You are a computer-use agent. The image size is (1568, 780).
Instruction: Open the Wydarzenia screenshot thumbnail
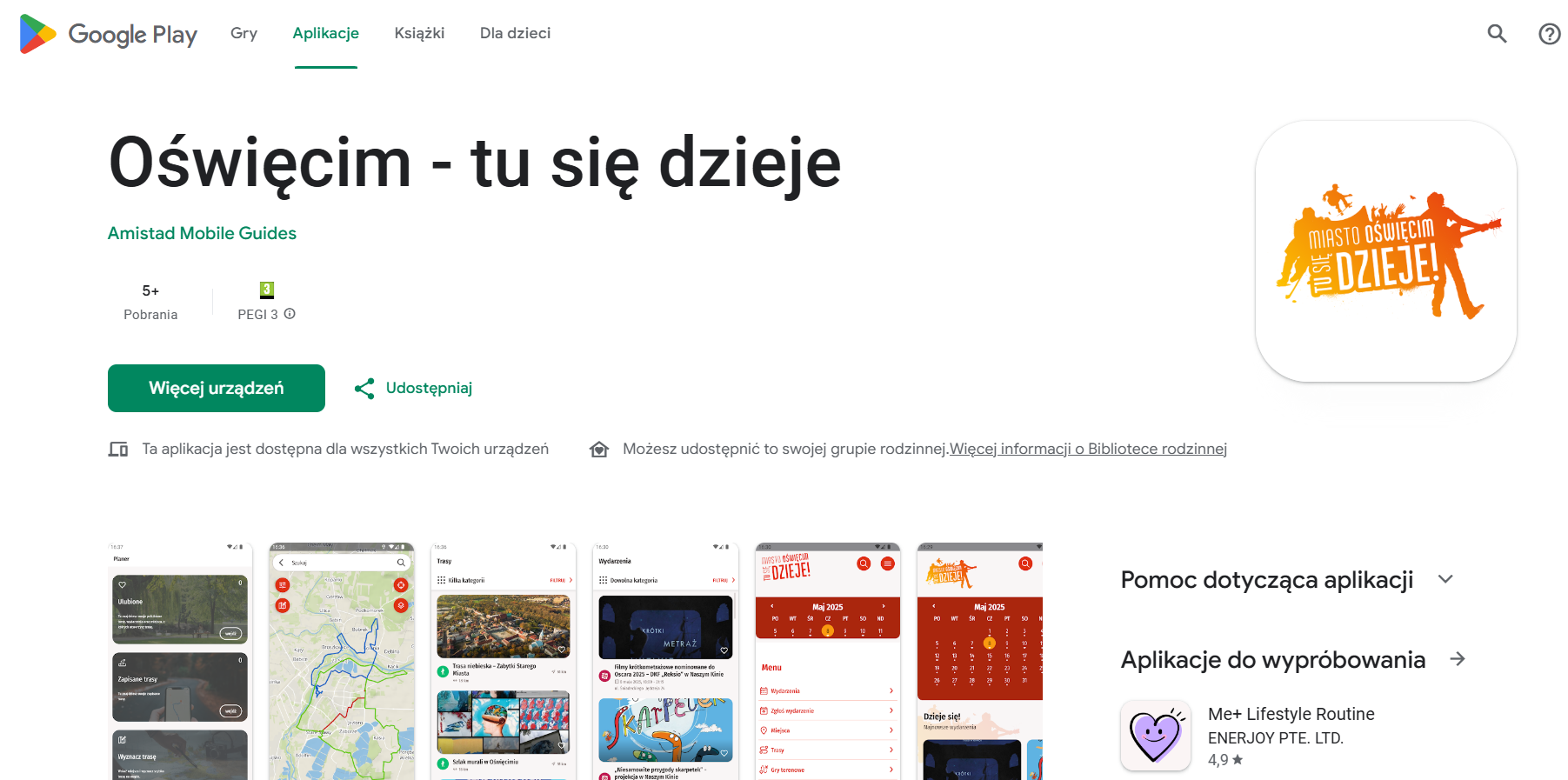click(665, 662)
